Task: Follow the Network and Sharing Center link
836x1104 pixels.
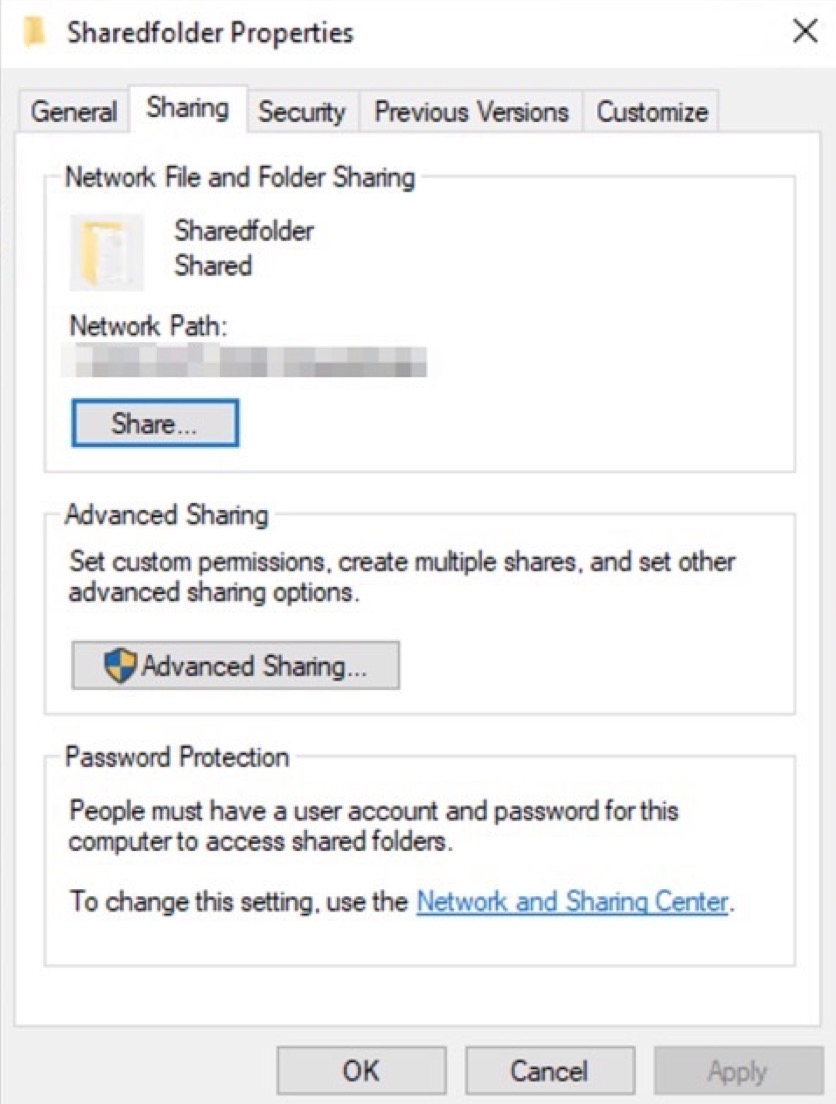Action: coord(572,901)
